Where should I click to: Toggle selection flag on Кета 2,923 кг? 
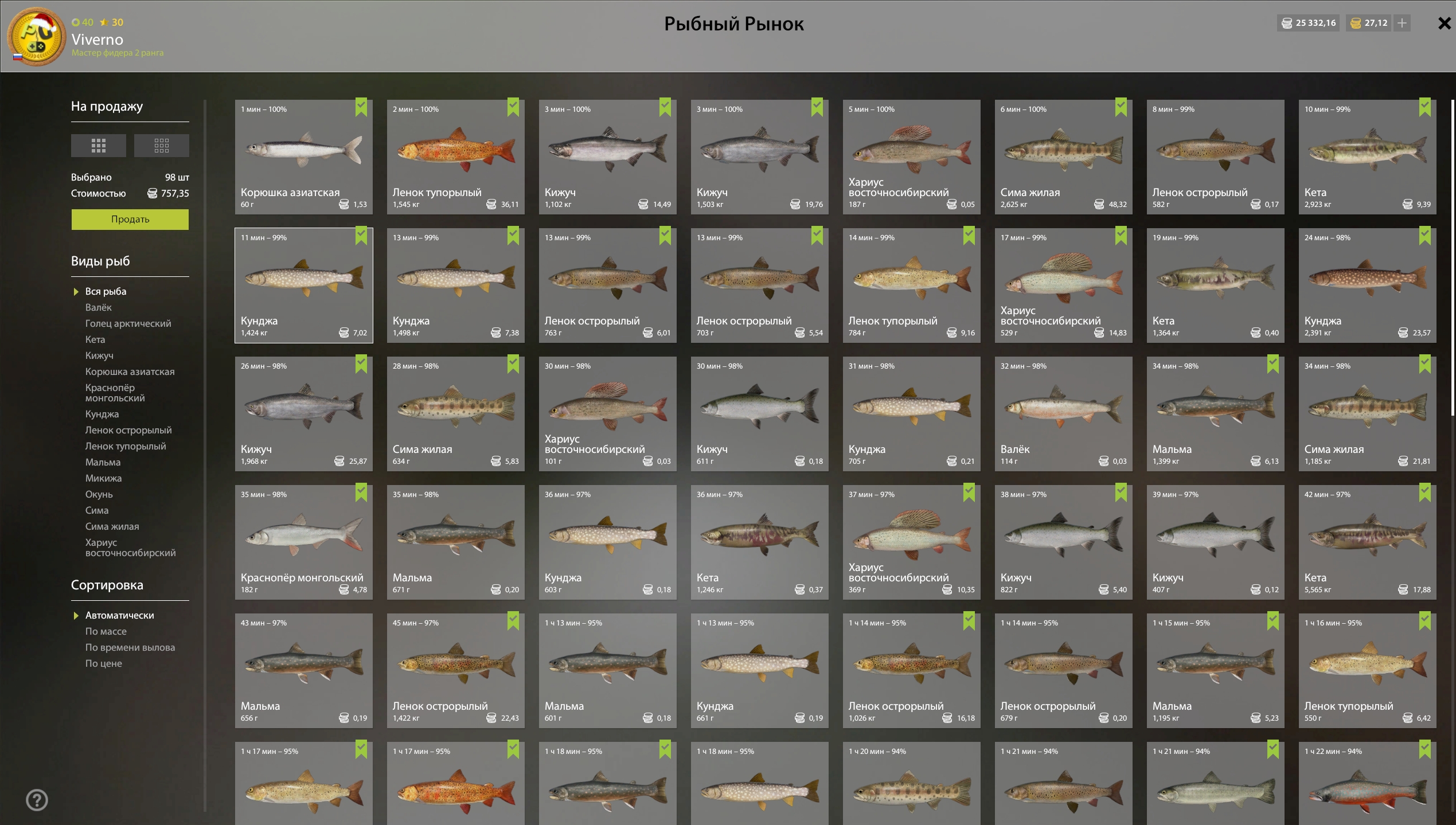(1425, 107)
